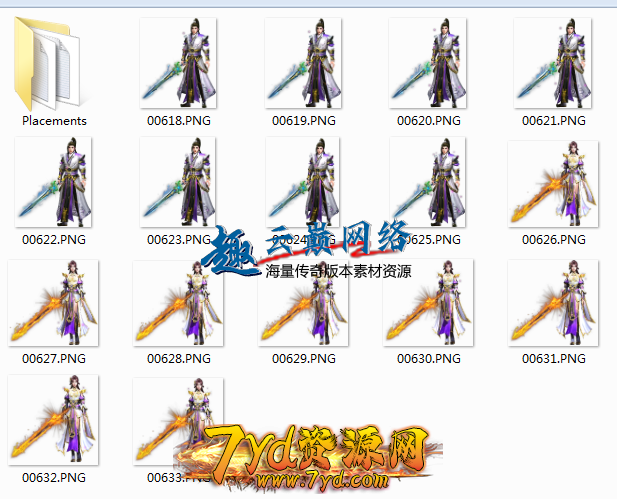Click the 00625.PNG file name
Viewport: 617px width, 499px height.
click(x=429, y=240)
